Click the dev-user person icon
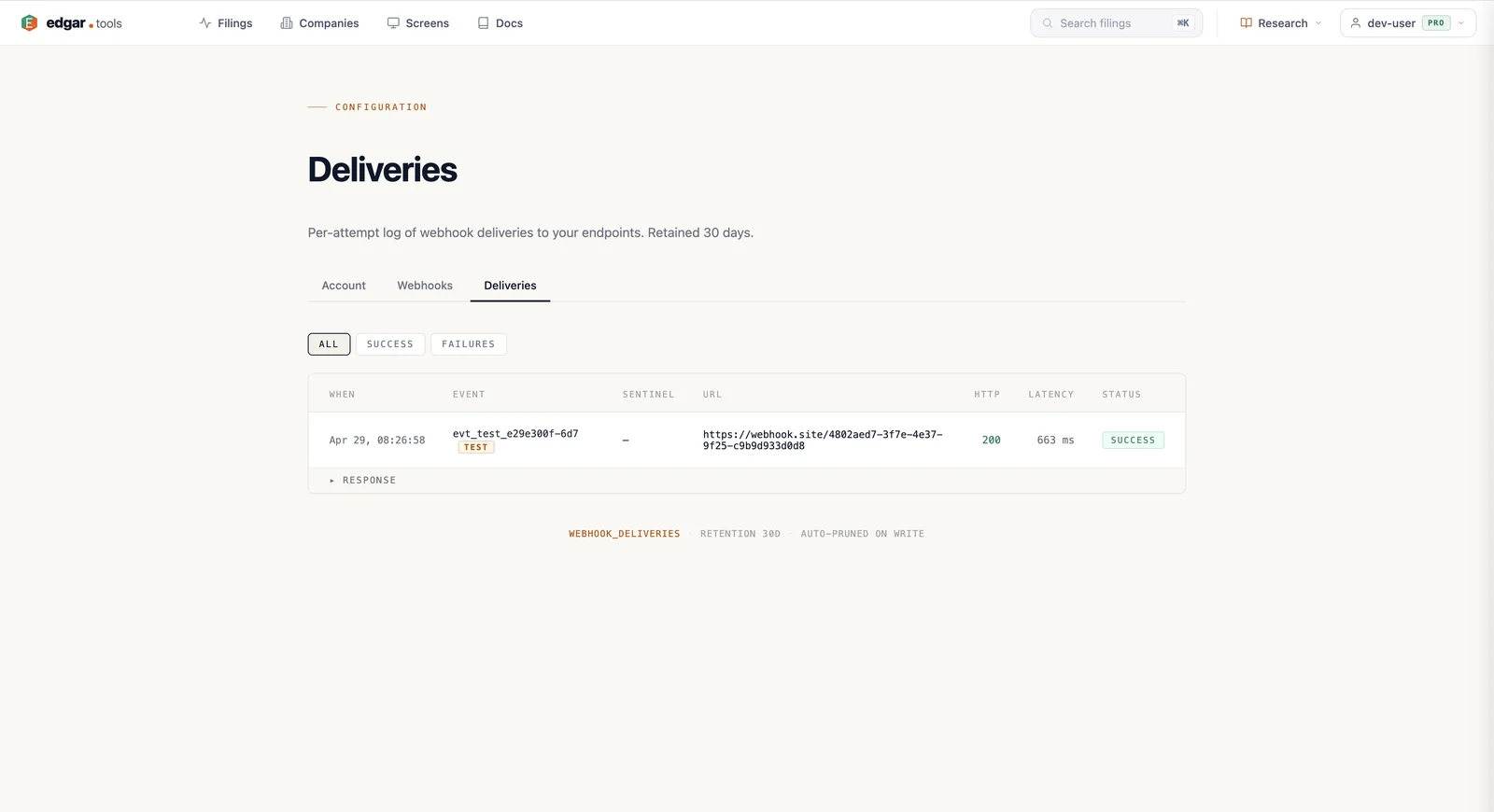The image size is (1494, 812). (x=1356, y=23)
